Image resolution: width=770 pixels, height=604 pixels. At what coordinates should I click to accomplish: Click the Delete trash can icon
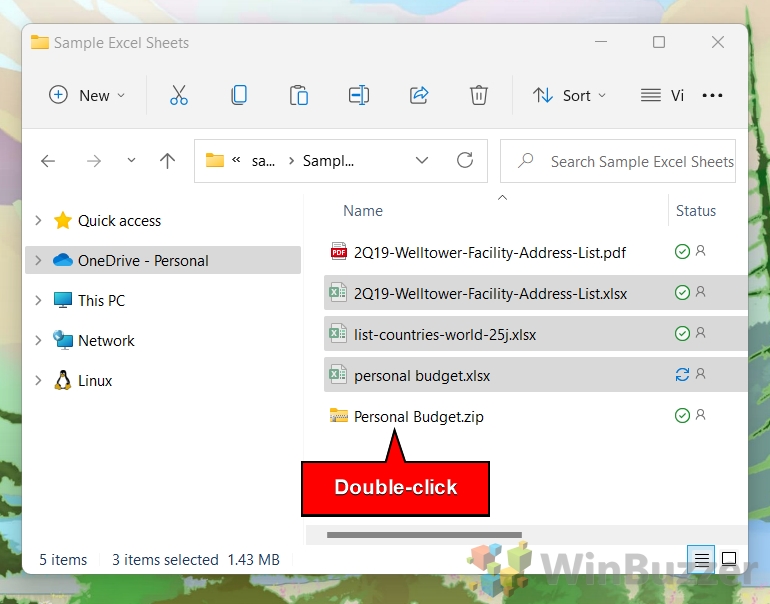tap(479, 95)
